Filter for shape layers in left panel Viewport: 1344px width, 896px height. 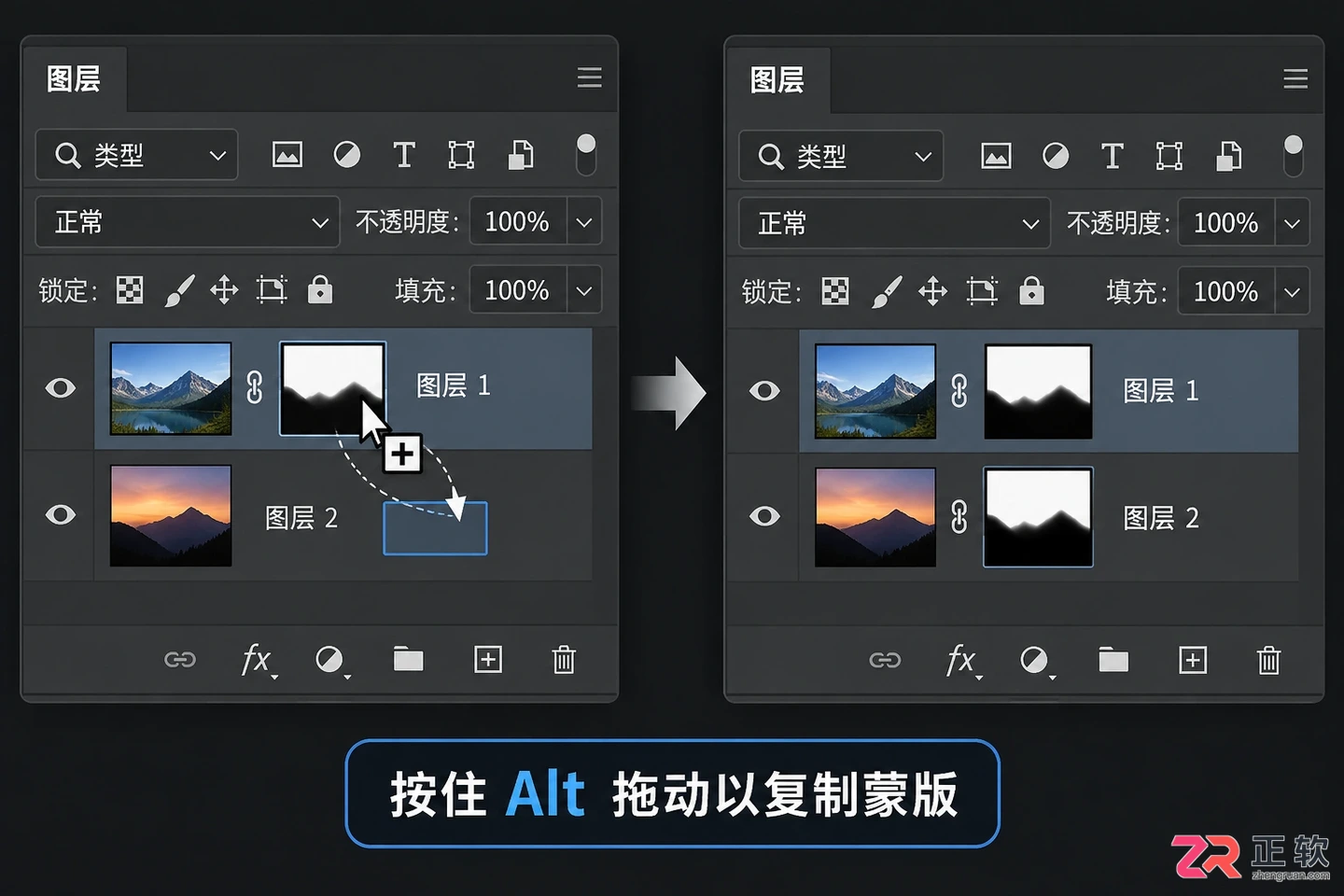click(x=461, y=155)
